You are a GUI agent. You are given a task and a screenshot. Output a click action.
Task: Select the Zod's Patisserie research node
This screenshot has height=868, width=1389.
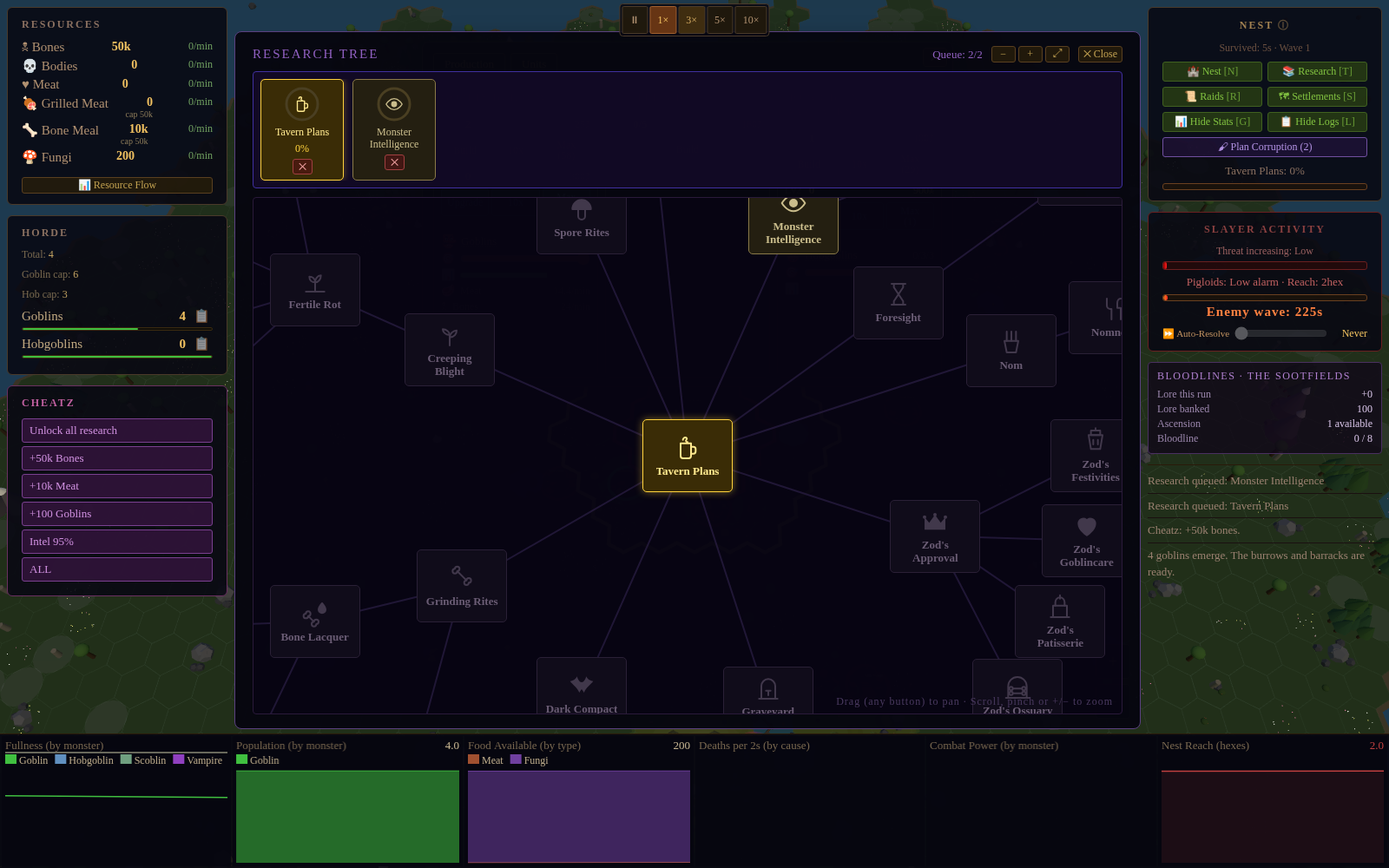coord(1060,621)
